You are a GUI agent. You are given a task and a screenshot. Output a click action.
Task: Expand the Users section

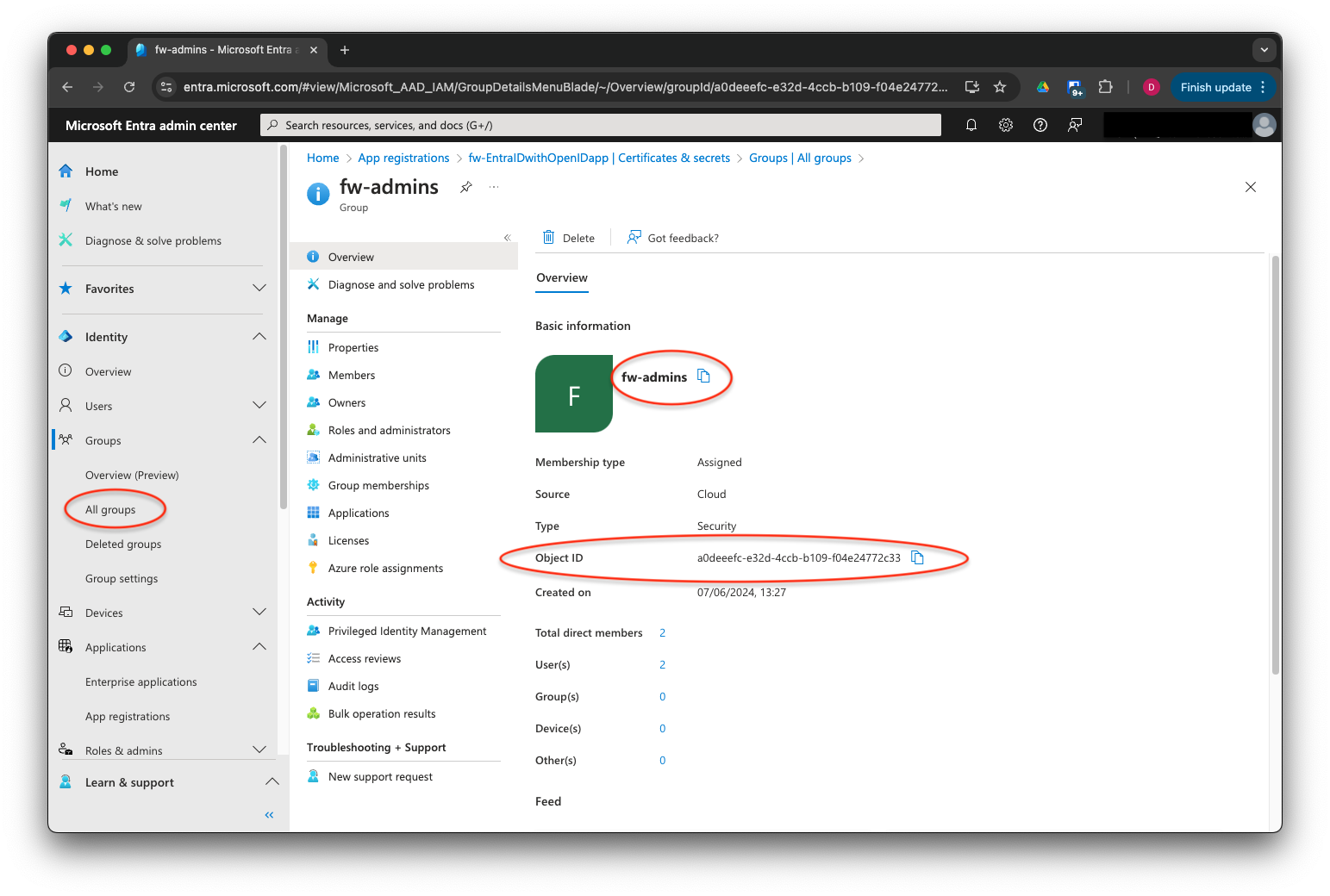pos(259,406)
